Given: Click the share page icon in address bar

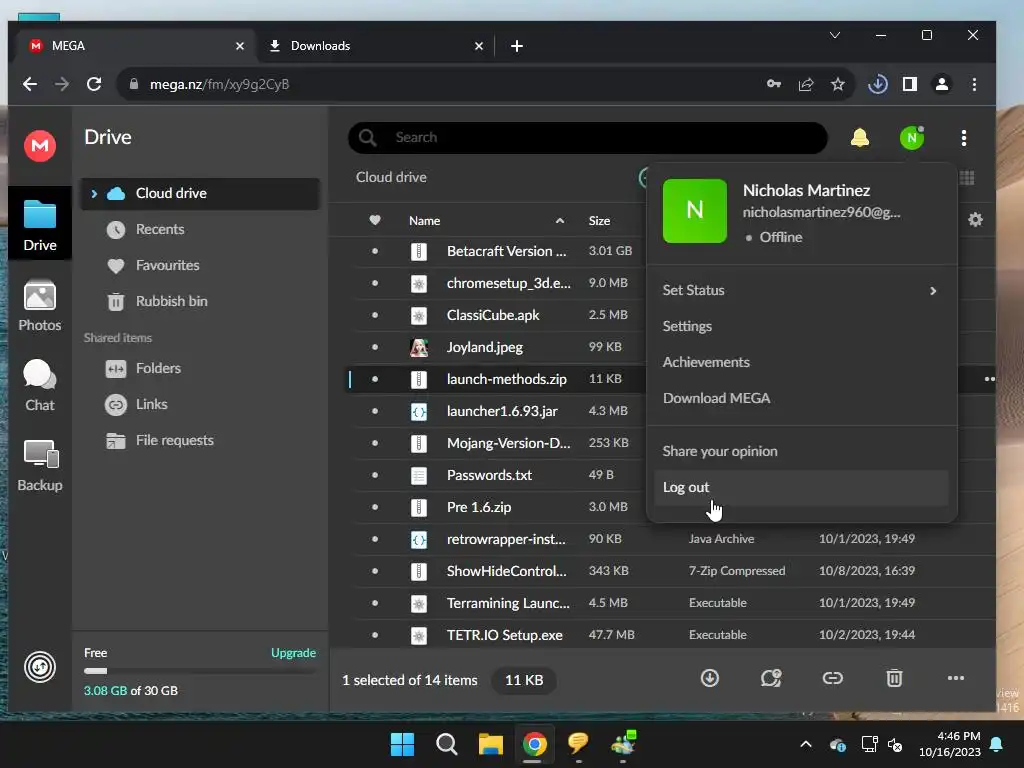Looking at the screenshot, I should coord(806,84).
